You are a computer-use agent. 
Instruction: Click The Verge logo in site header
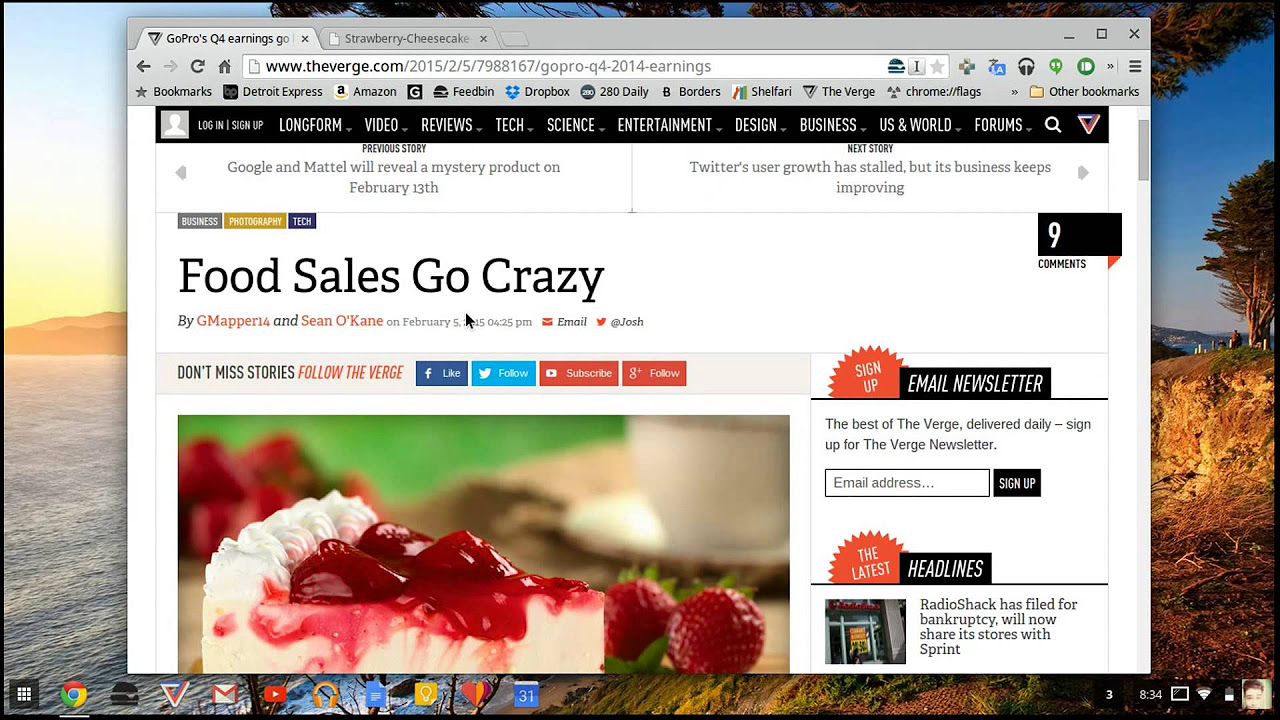[1089, 125]
